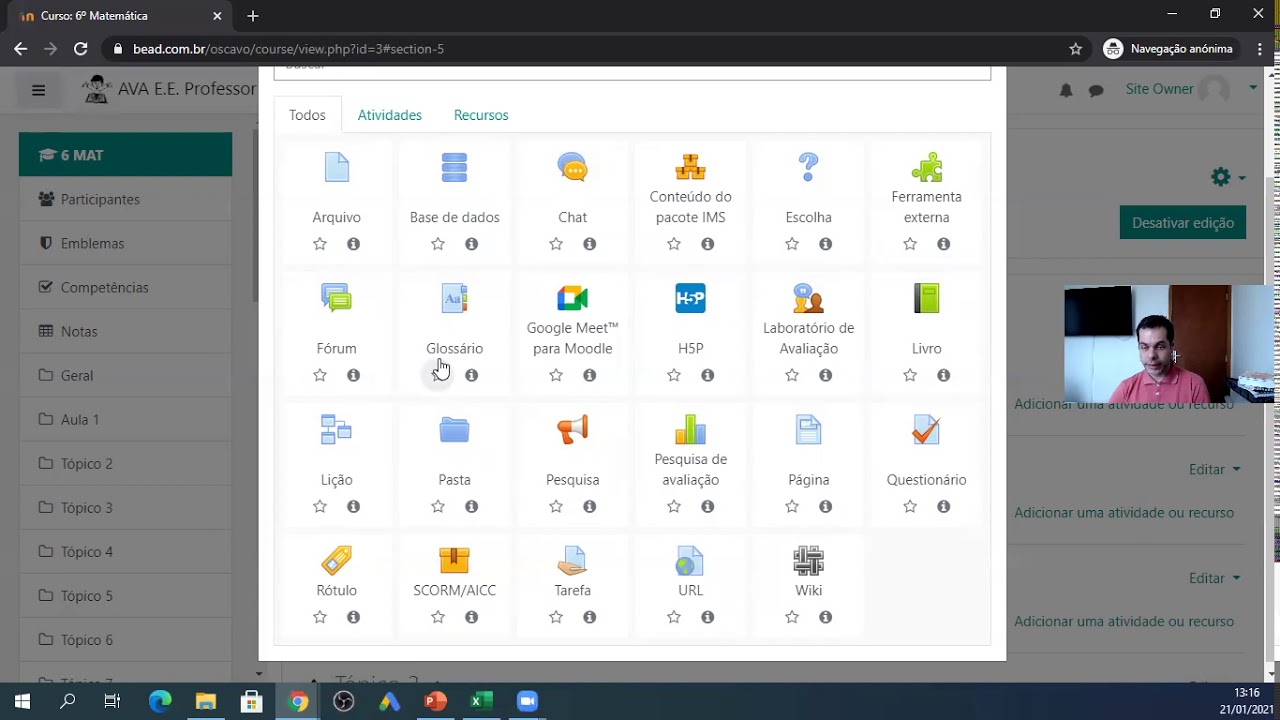
Task: Select the Arquivo file resource icon
Action: pos(337,167)
